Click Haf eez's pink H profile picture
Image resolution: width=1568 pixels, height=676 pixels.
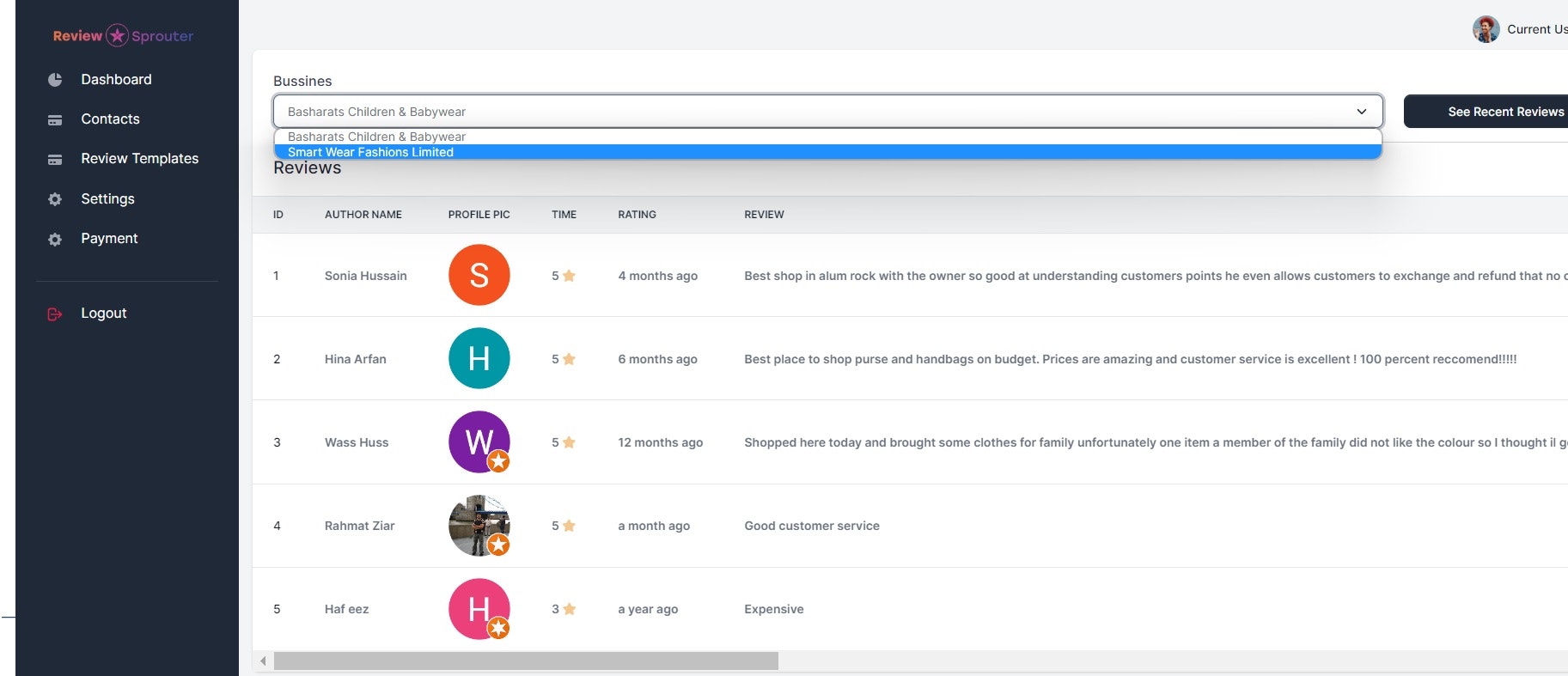[x=479, y=609]
